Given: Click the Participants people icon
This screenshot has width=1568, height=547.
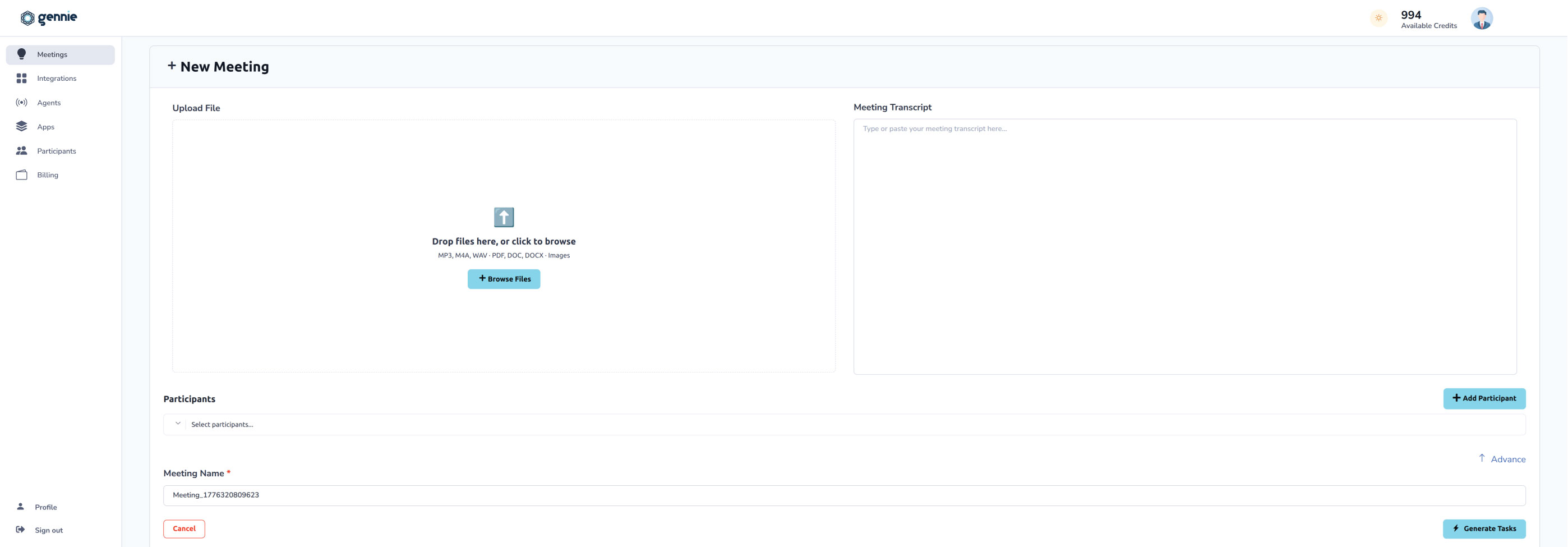Looking at the screenshot, I should click(x=21, y=150).
